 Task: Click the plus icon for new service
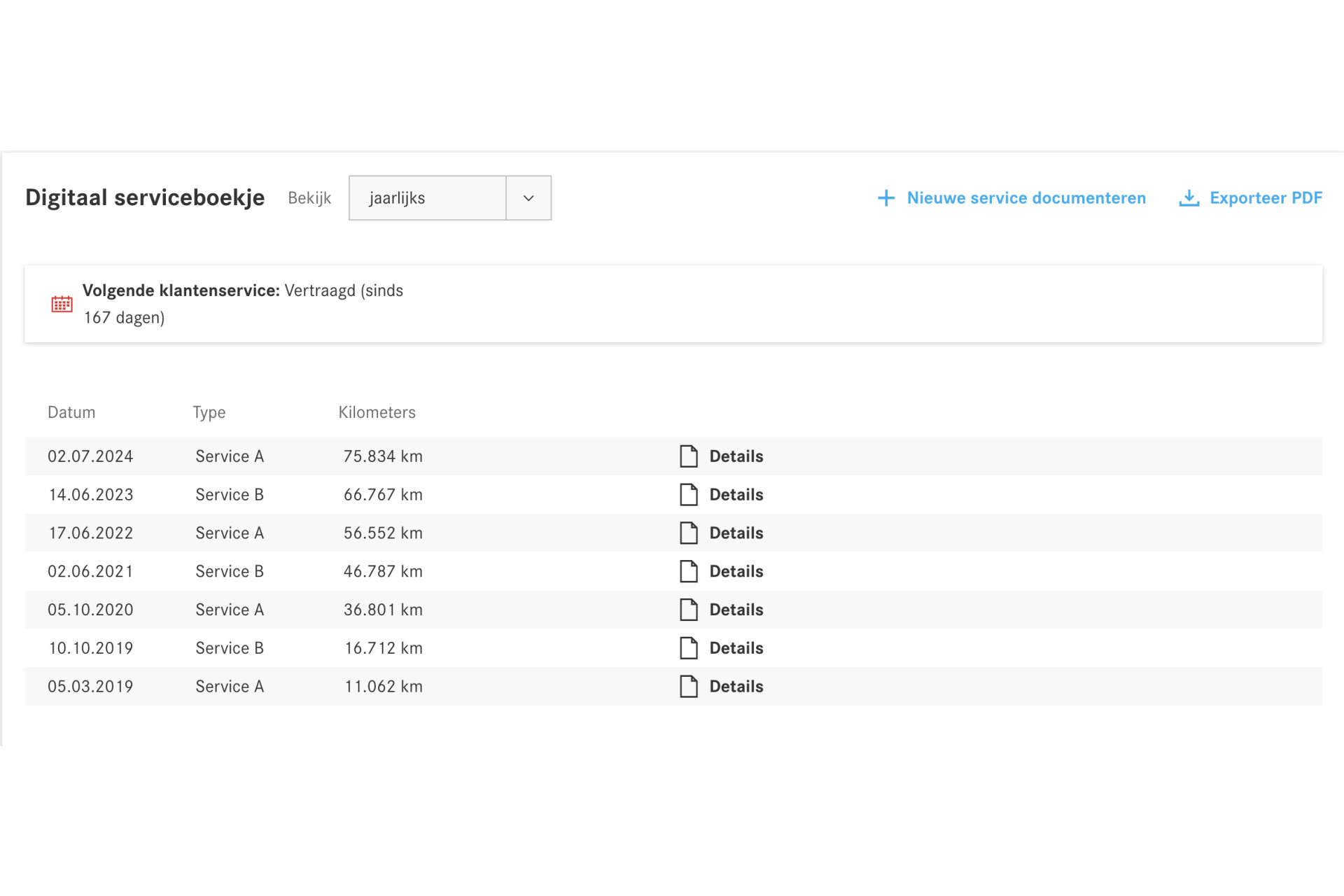(x=885, y=198)
